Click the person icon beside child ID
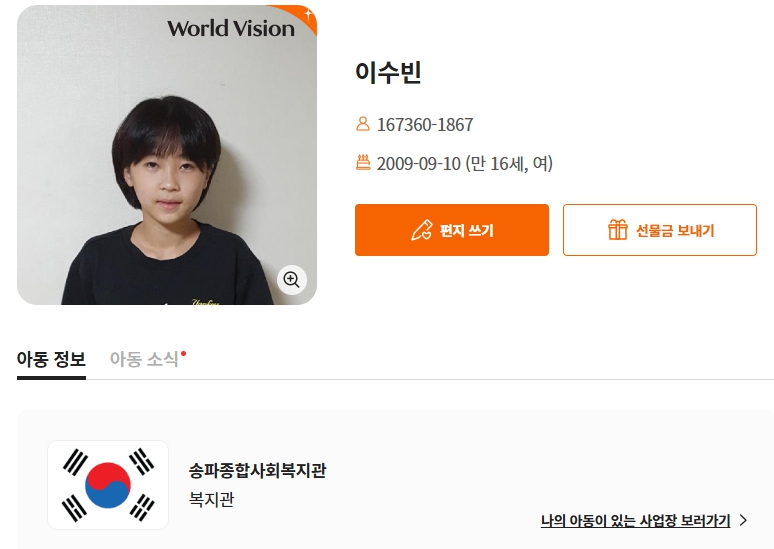 (x=363, y=125)
